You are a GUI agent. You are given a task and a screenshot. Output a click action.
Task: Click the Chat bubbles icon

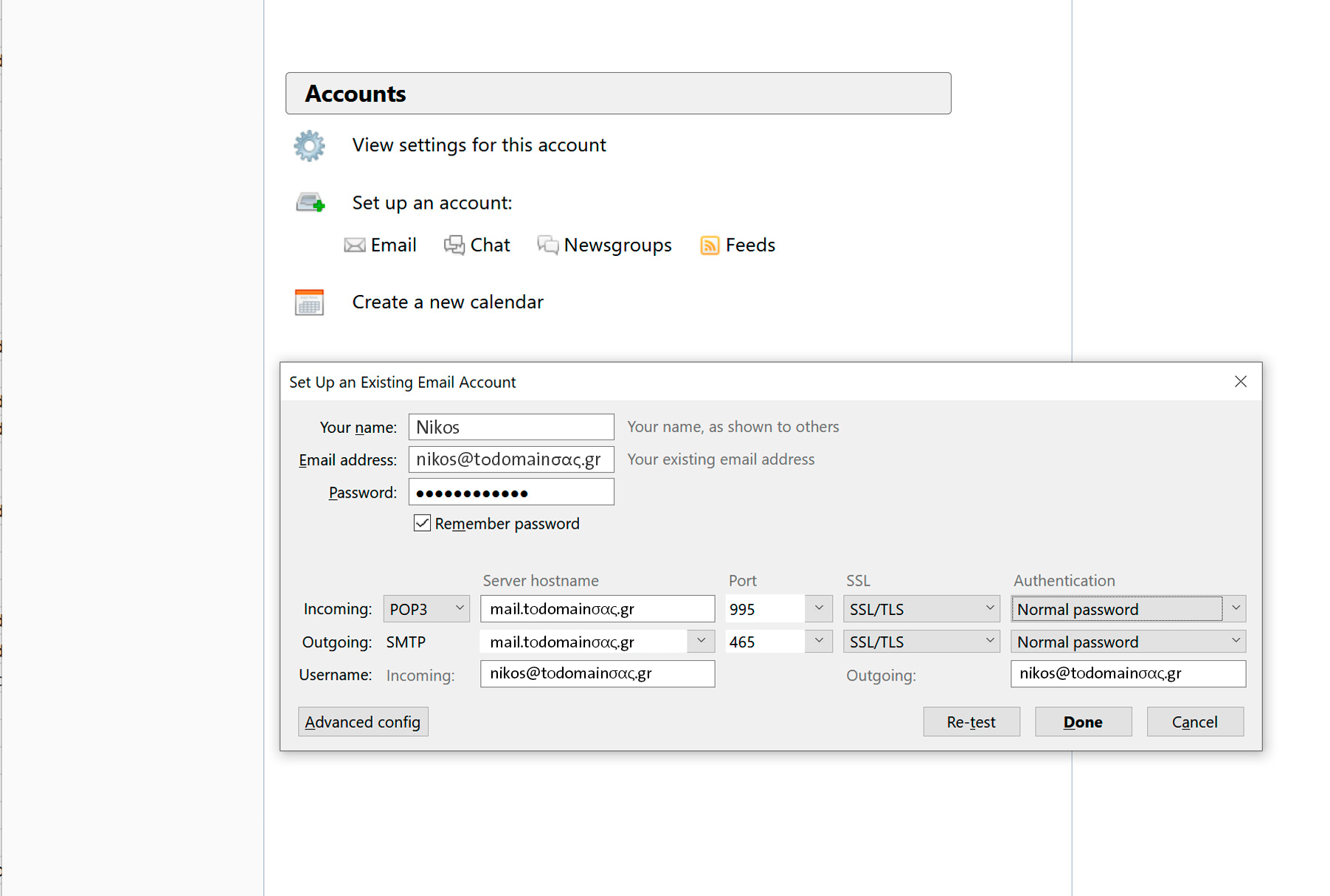454,246
